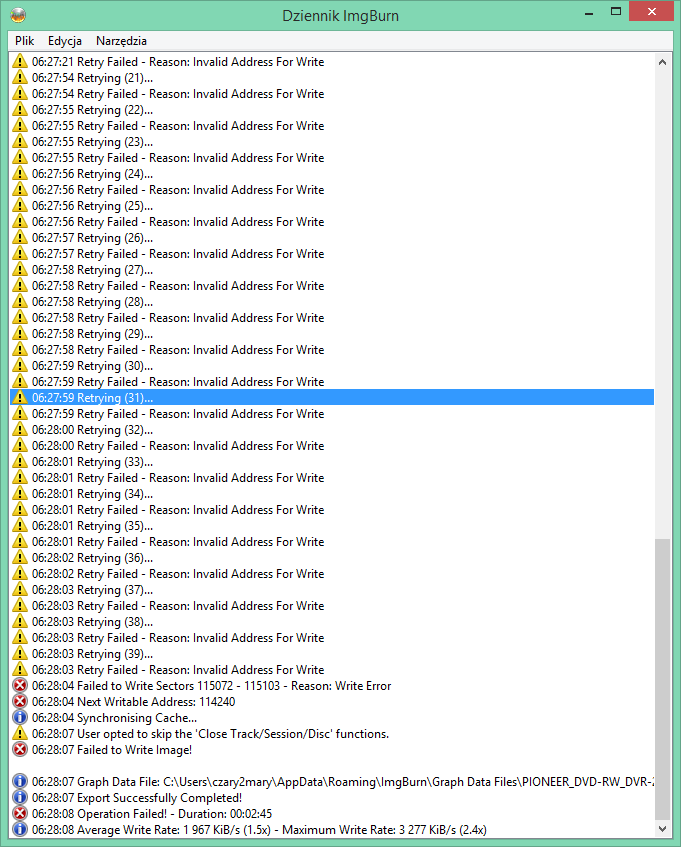
Task: Click the scrollbar down arrow
Action: click(x=662, y=829)
